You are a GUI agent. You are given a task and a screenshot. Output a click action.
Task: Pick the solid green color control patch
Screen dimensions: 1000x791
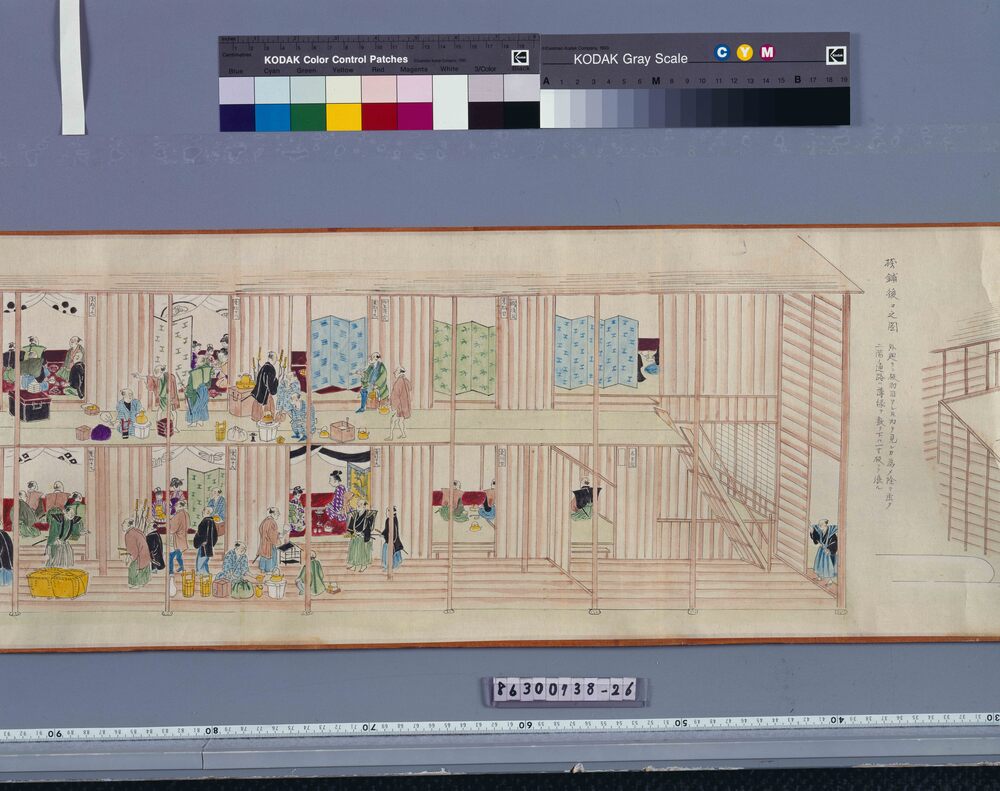pyautogui.click(x=308, y=117)
